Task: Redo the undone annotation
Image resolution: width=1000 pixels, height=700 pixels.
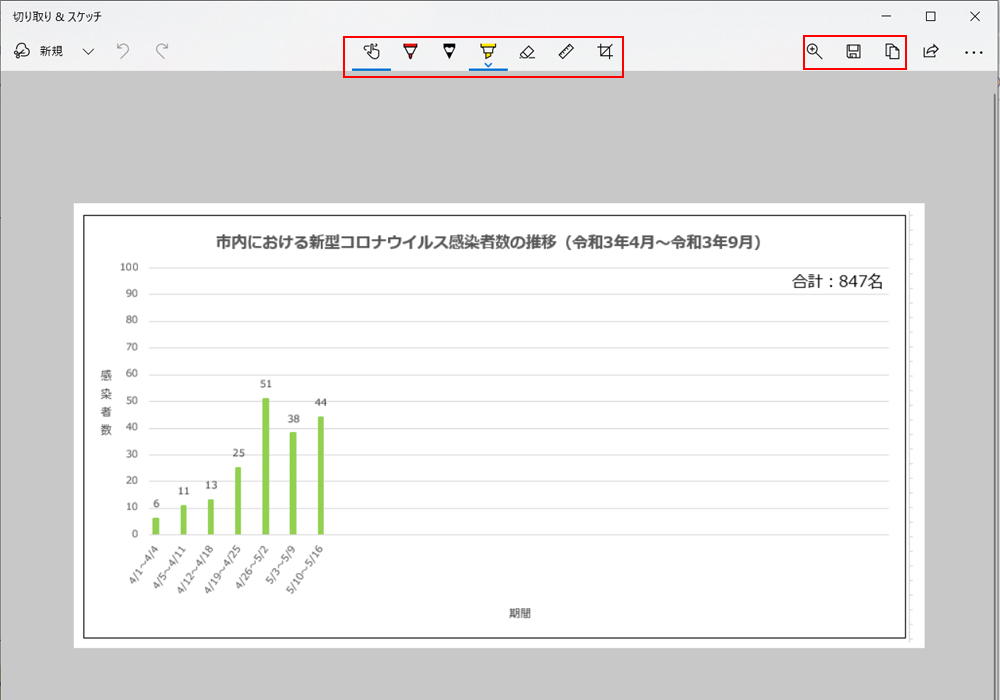Action: (160, 51)
